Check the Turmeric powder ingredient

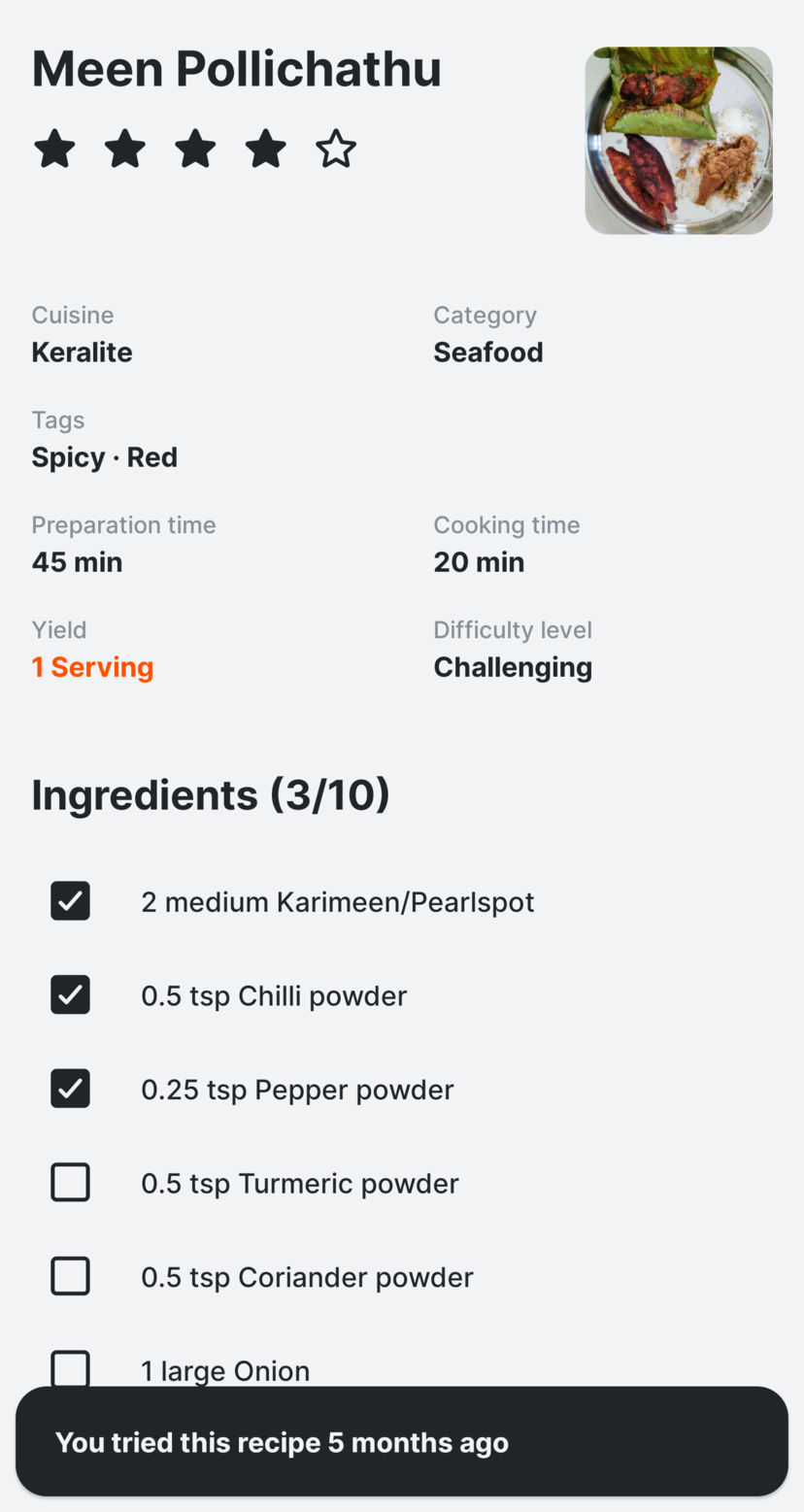[x=70, y=1183]
